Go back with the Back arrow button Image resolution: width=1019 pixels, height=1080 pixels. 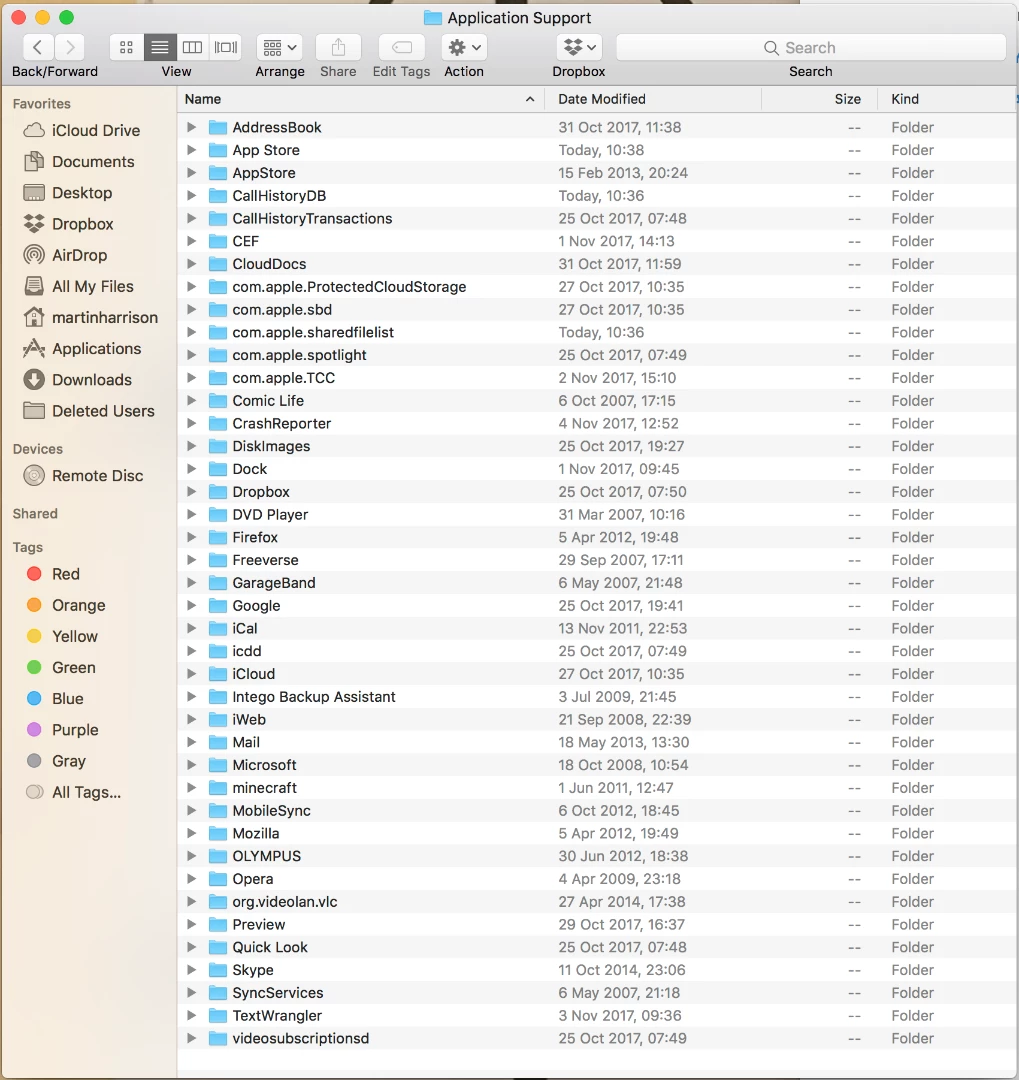point(39,48)
